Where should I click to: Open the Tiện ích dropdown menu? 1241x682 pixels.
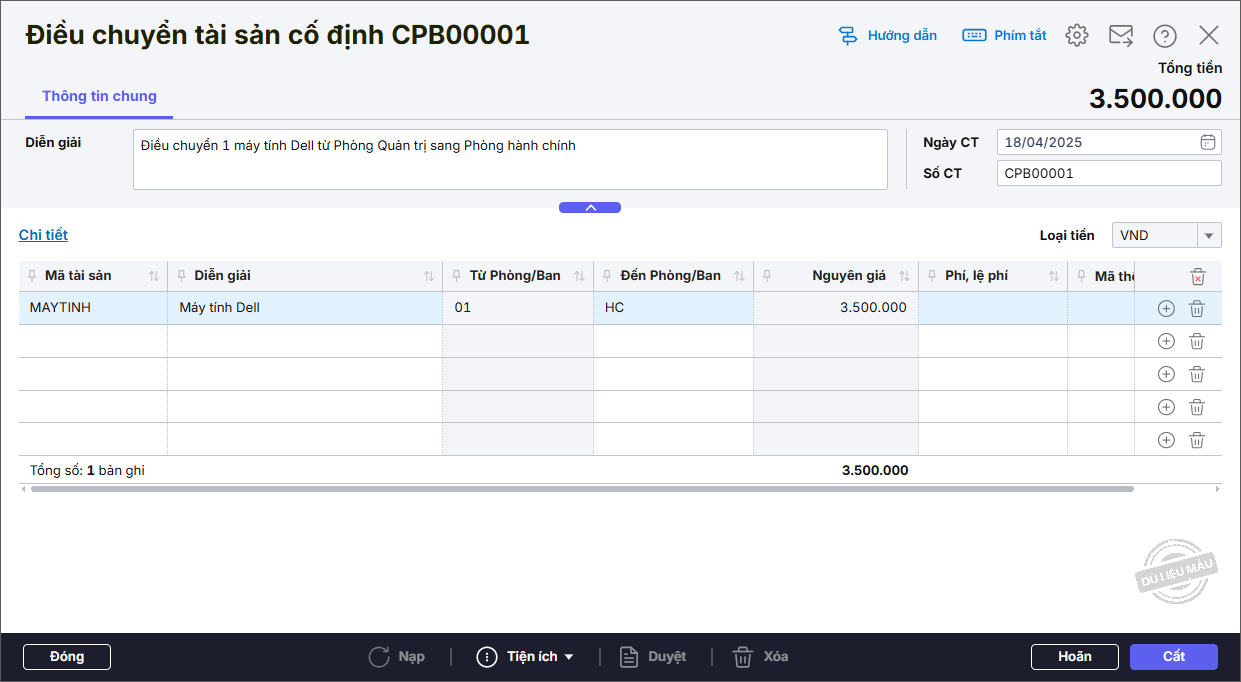526,657
